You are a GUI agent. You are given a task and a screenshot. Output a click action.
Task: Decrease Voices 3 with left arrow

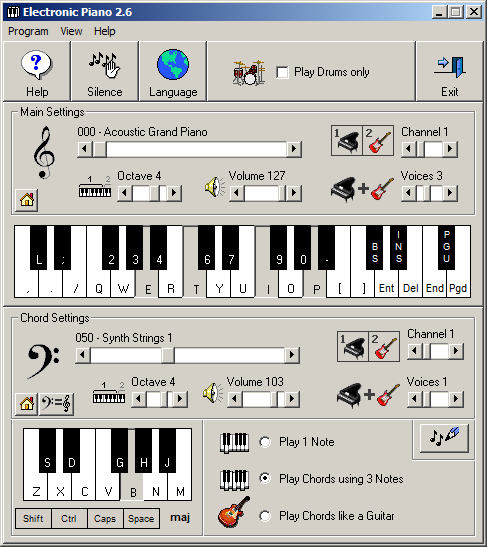409,193
